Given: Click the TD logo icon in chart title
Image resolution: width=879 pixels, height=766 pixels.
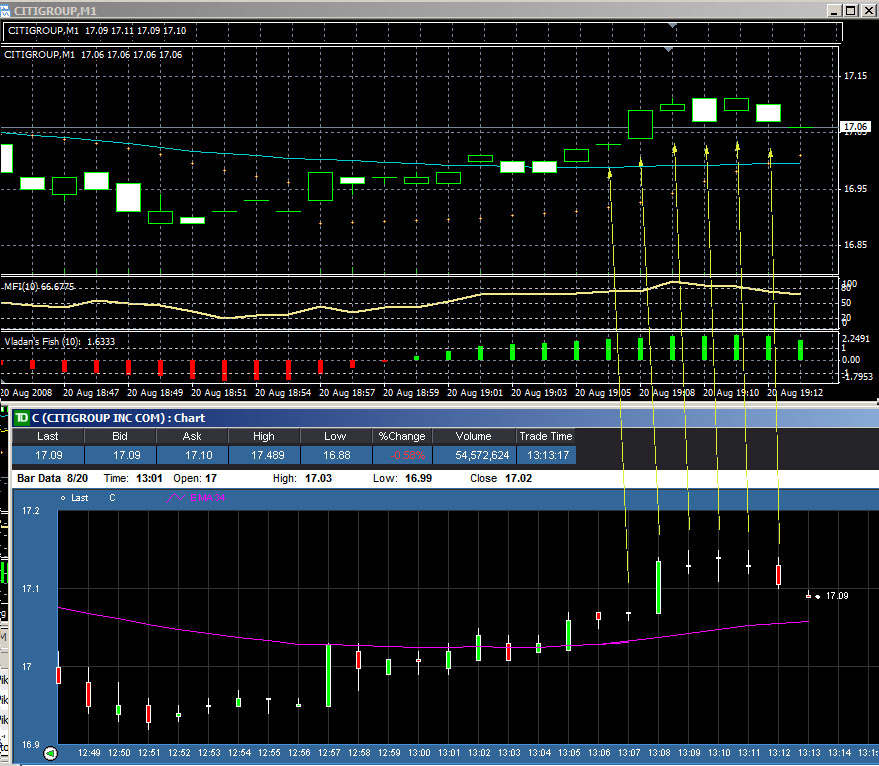Looking at the screenshot, I should click(21, 417).
